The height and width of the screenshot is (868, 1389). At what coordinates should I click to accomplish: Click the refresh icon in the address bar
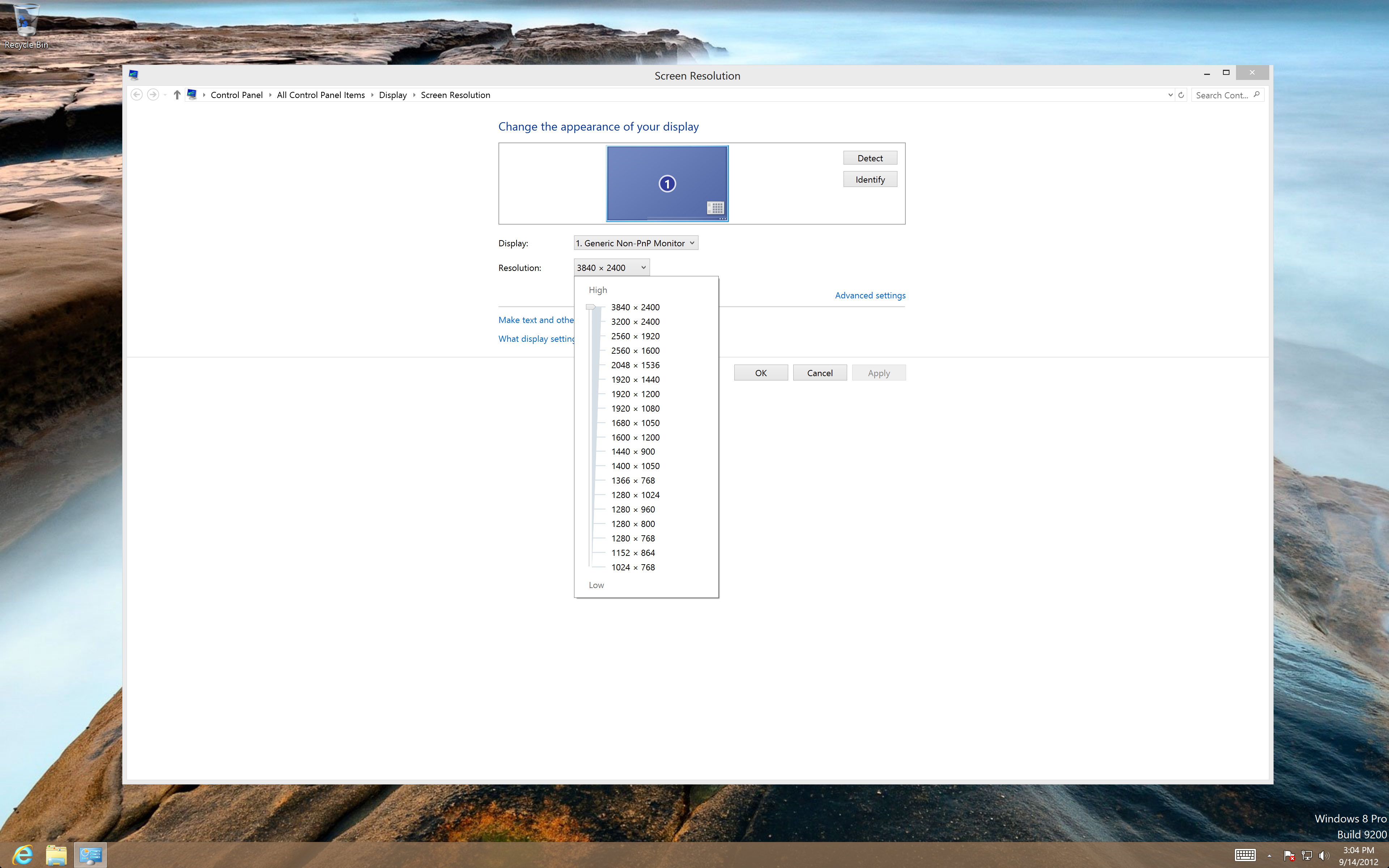(1181, 95)
